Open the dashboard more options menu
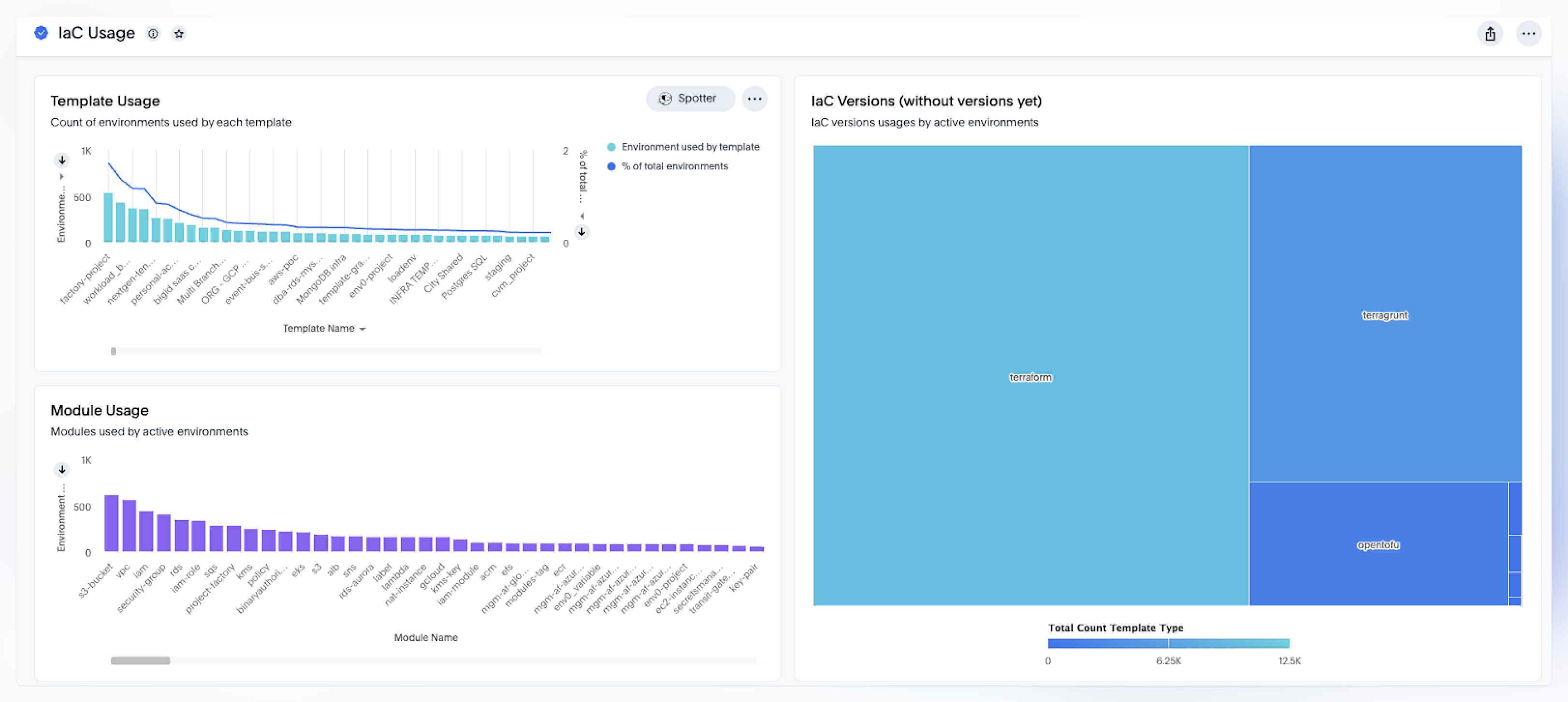 coord(1528,33)
